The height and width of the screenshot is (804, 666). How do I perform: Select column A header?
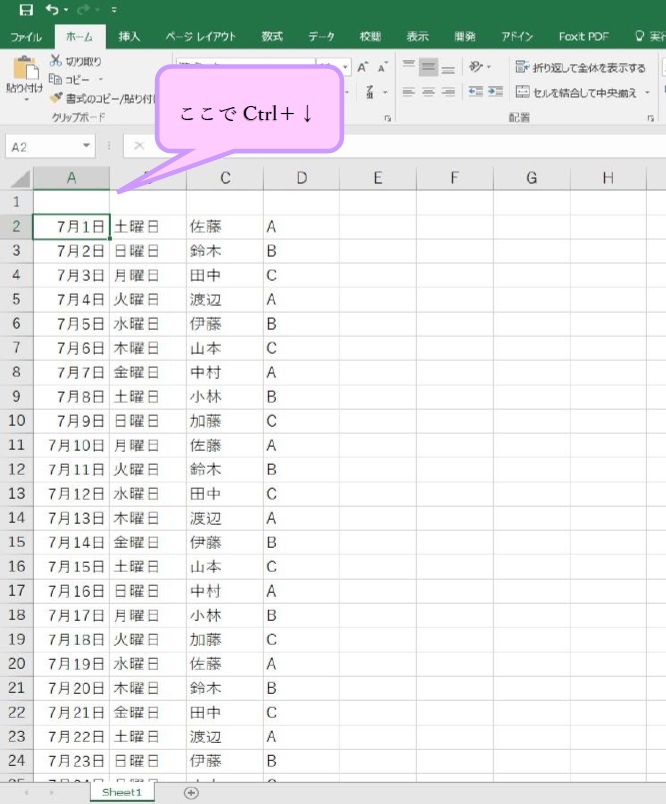click(x=71, y=178)
